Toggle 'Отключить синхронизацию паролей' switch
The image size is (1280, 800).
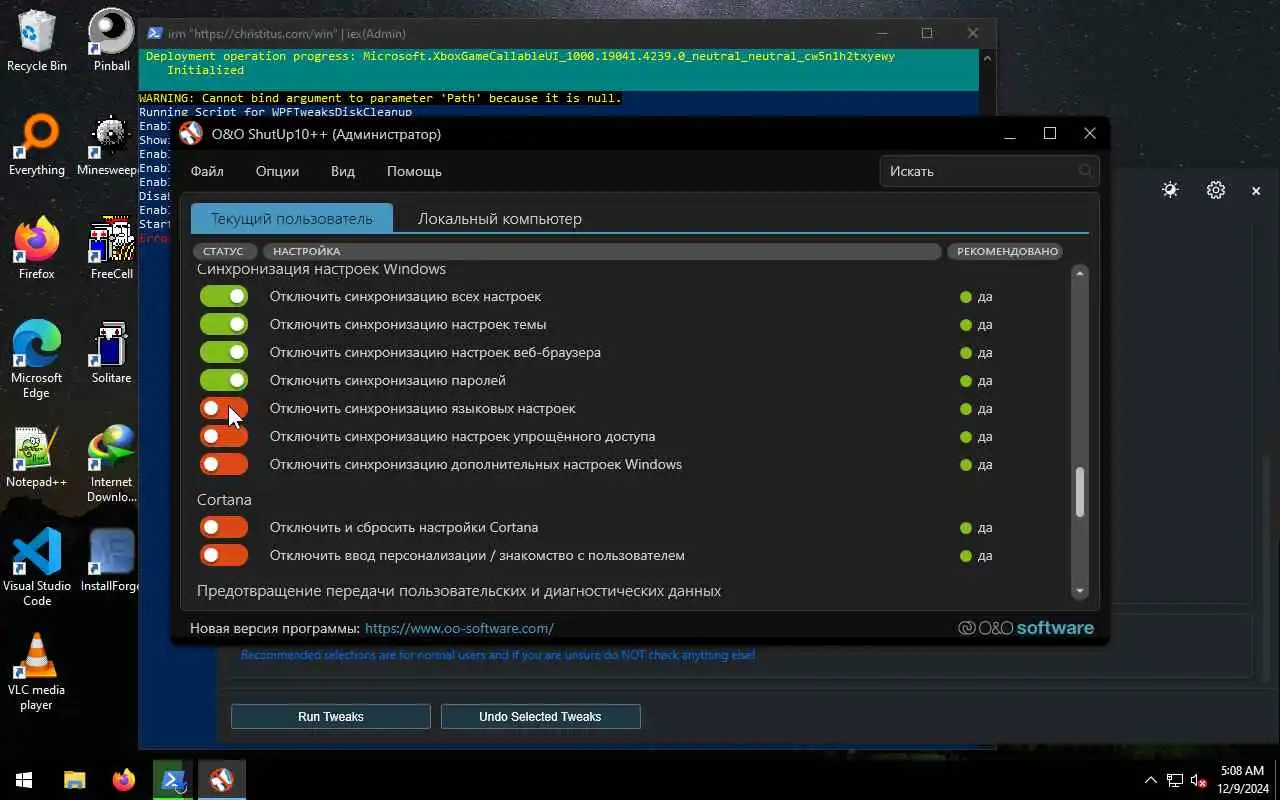point(224,380)
